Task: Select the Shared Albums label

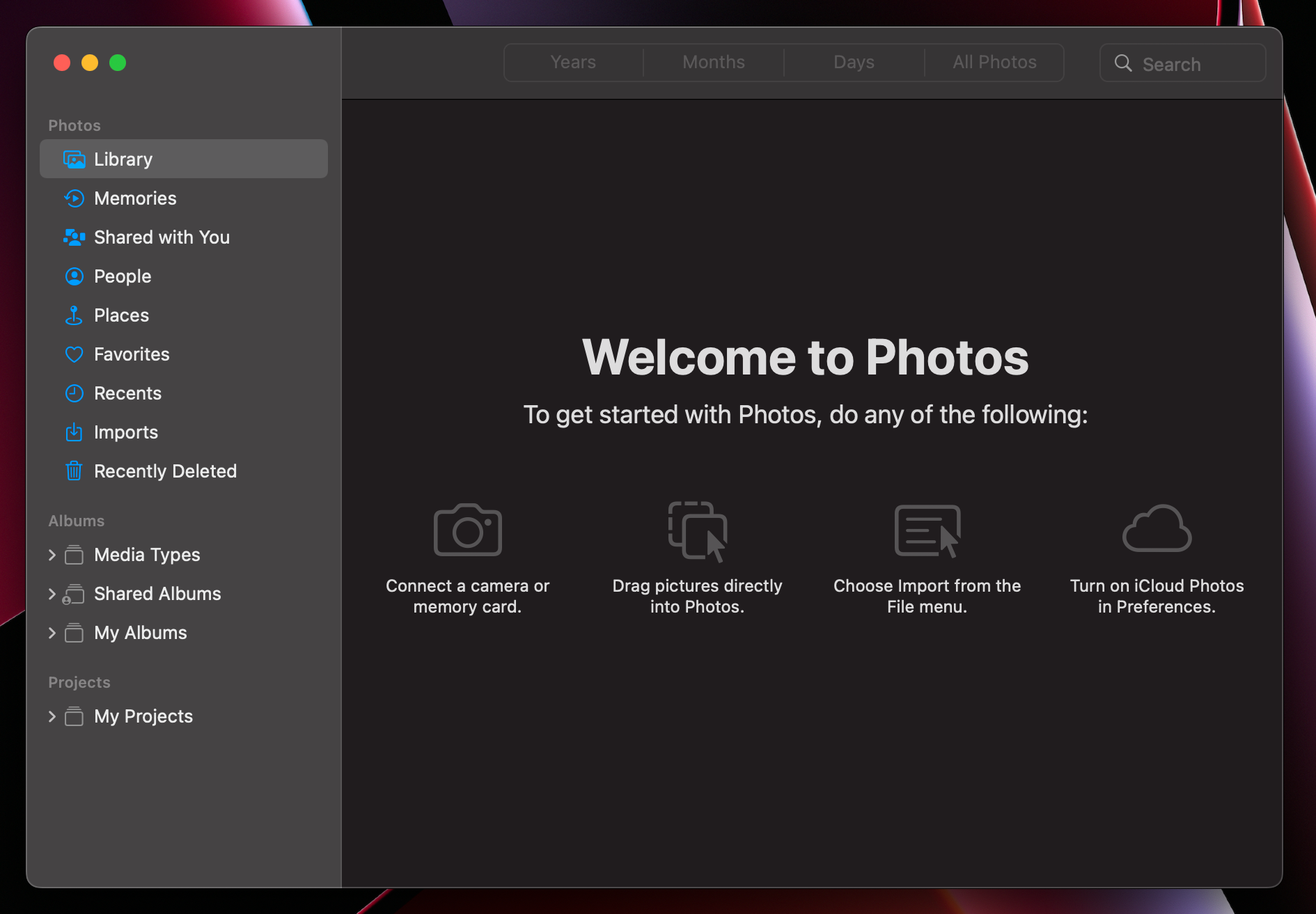Action: [157, 594]
